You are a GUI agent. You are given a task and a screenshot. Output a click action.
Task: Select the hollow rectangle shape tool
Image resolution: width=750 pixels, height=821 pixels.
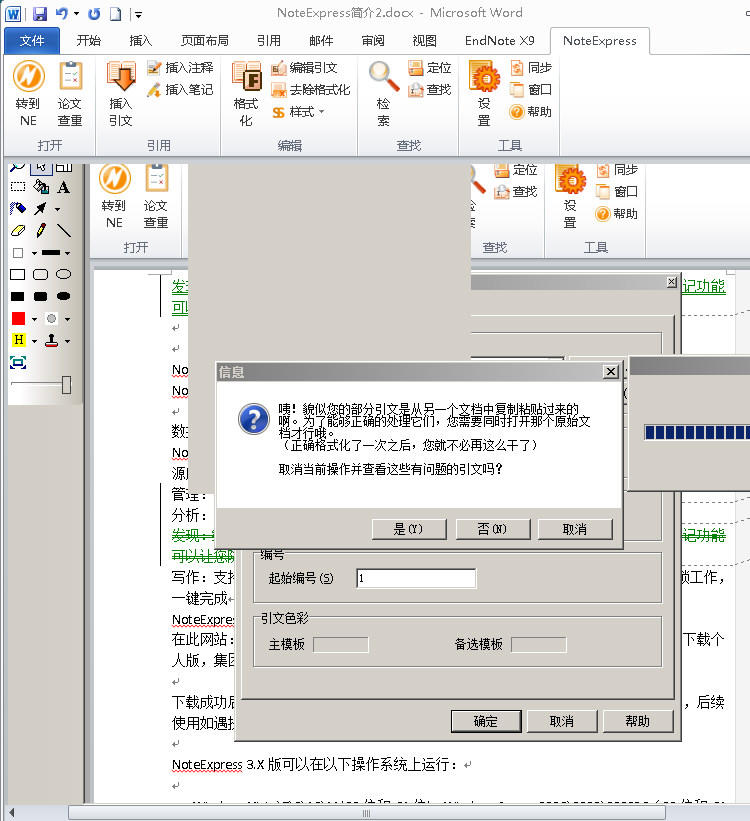tap(18, 274)
